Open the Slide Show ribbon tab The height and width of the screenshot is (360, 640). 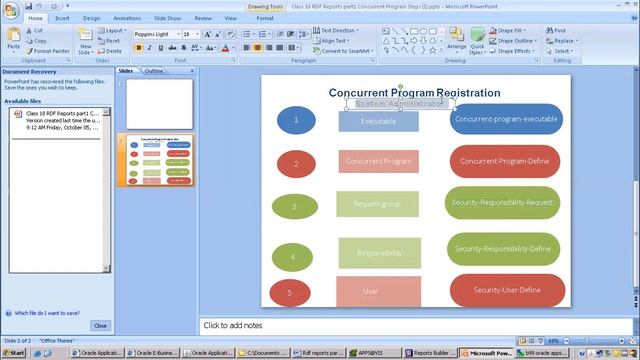167,18
